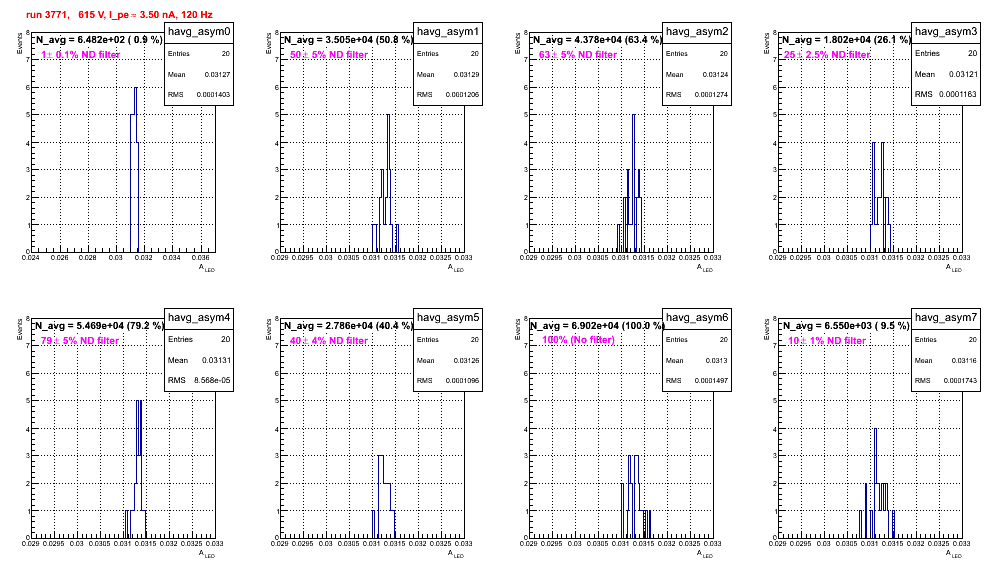This screenshot has height=572, width=996.
Task: Click Mean 0.03124 in havg_asym2 stats
Action: coord(697,74)
